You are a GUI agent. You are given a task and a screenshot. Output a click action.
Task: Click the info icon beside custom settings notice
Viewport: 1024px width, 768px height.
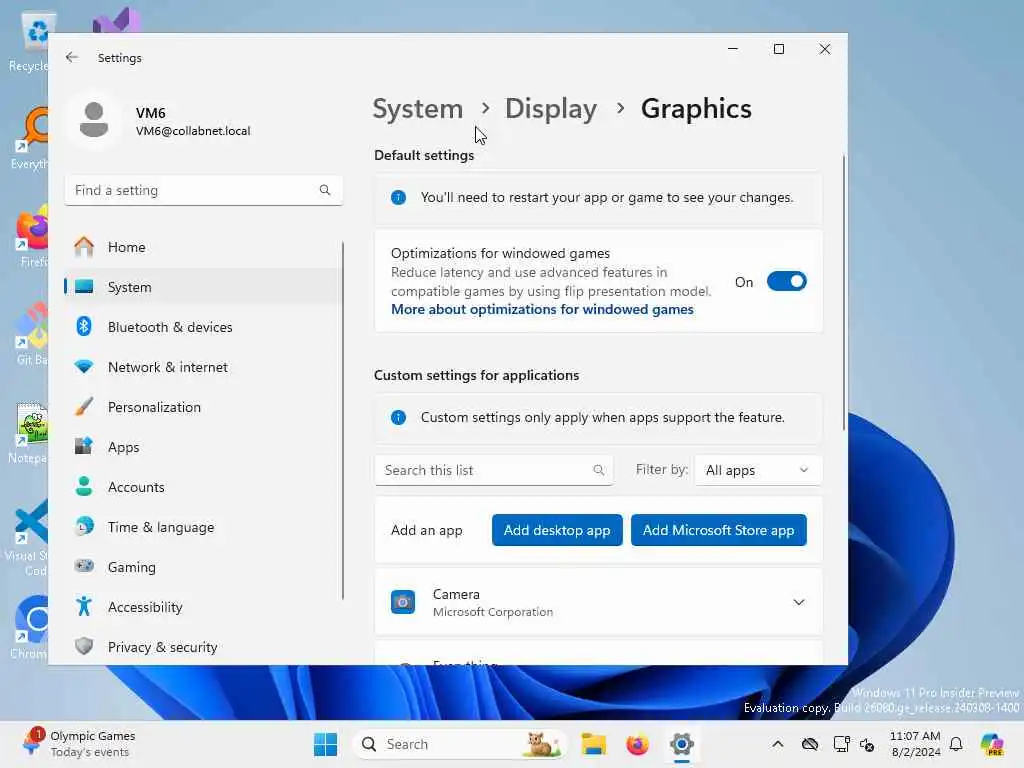(x=398, y=417)
